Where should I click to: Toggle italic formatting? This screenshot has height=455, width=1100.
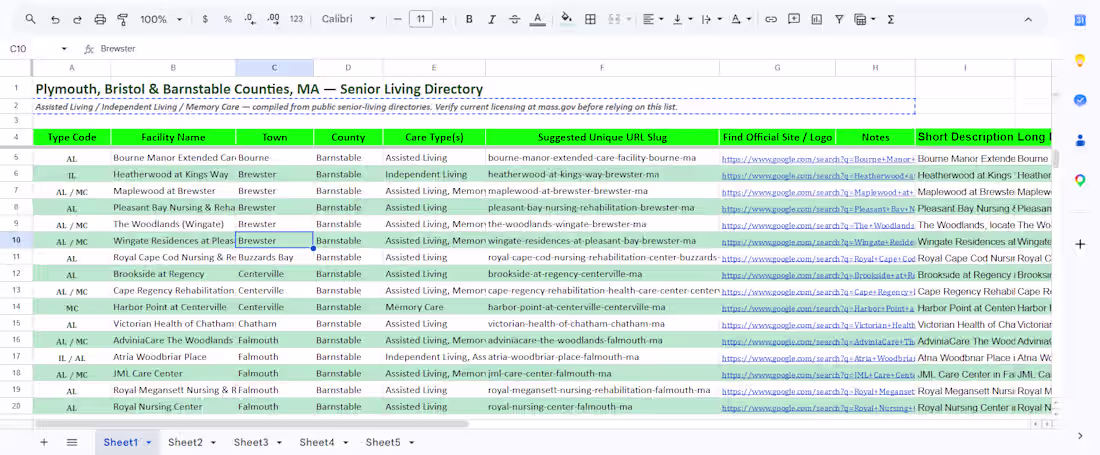click(492, 20)
